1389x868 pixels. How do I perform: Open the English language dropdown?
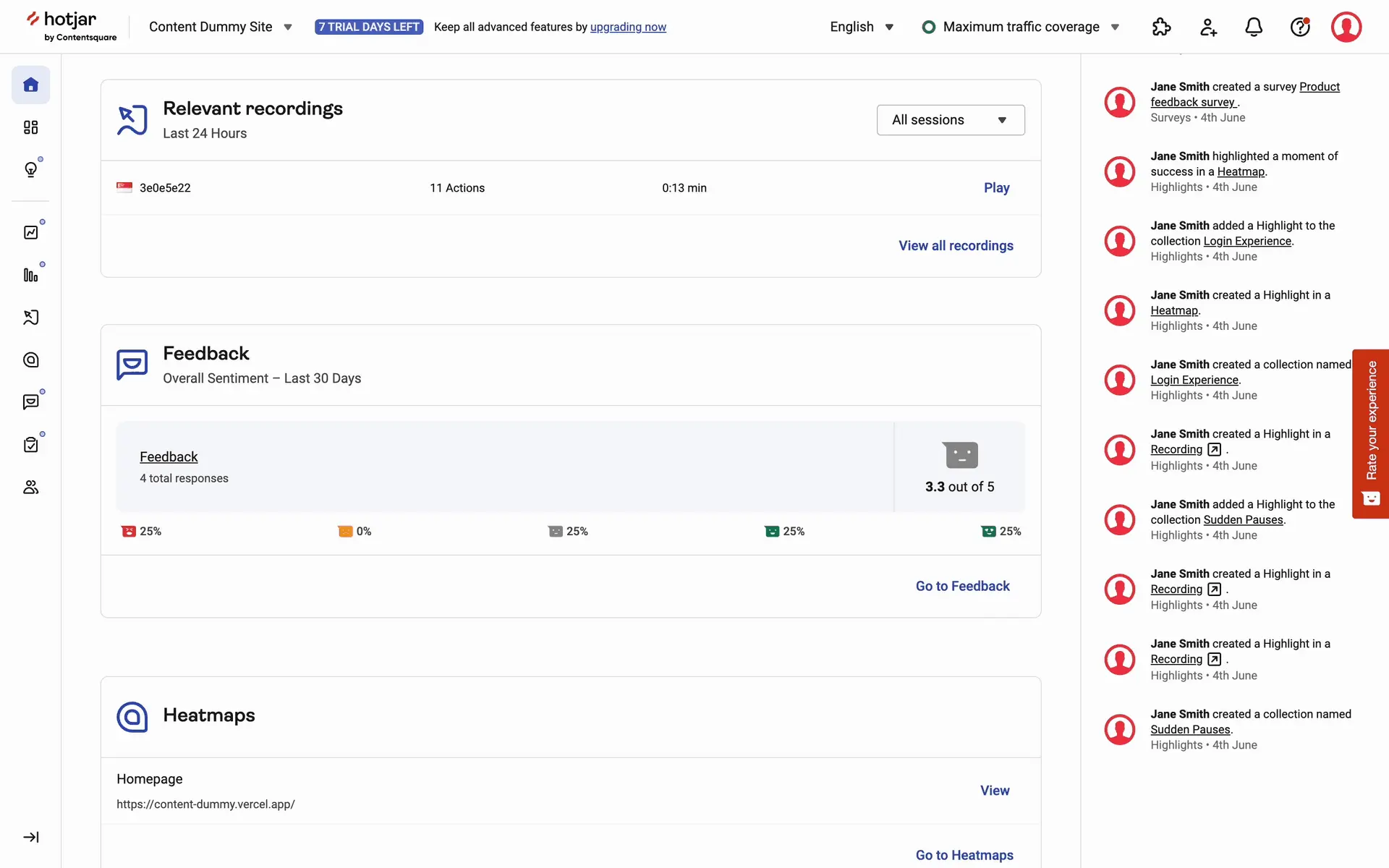pyautogui.click(x=862, y=27)
